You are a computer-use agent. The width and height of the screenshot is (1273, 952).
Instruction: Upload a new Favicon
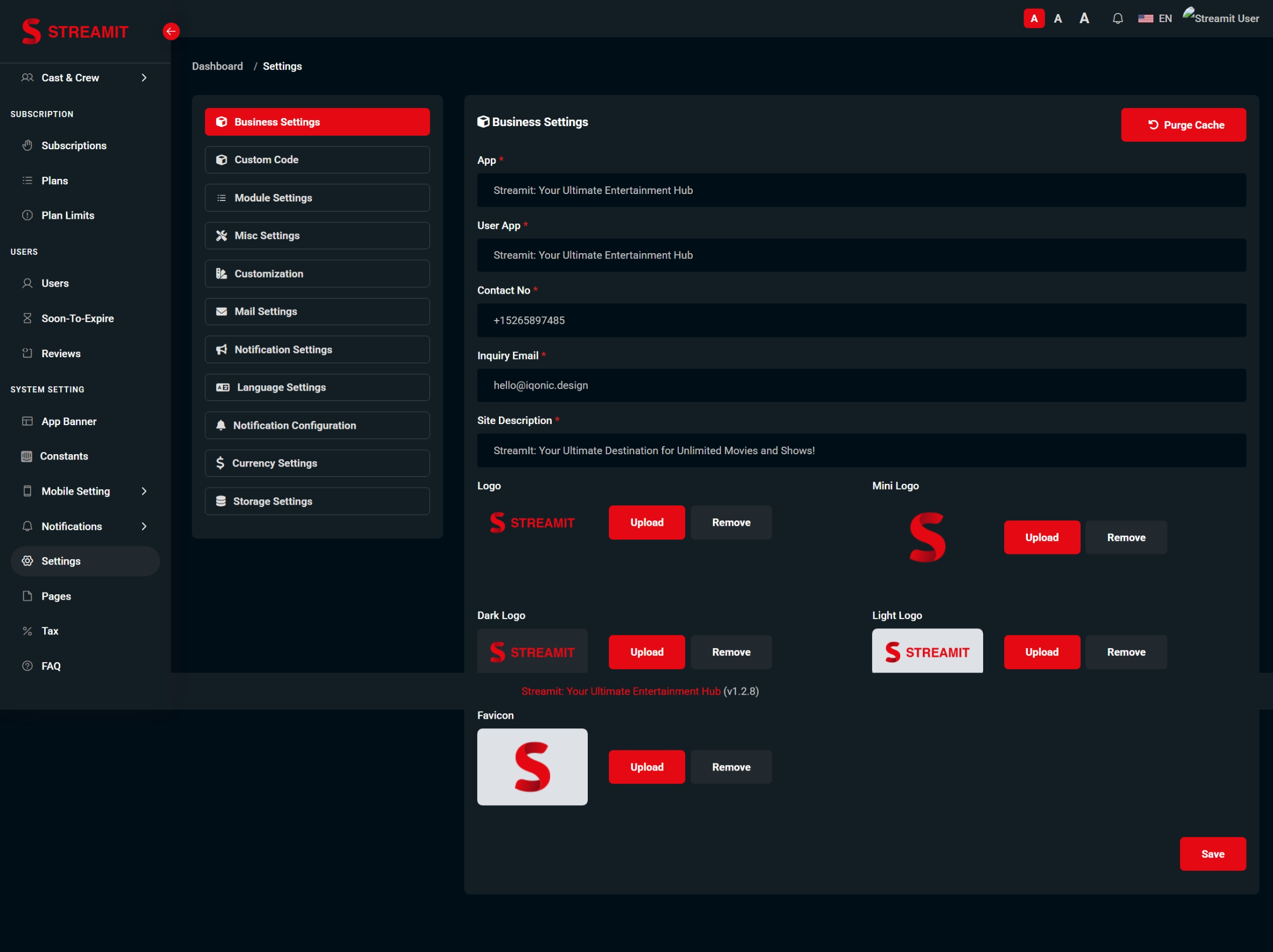(x=647, y=767)
